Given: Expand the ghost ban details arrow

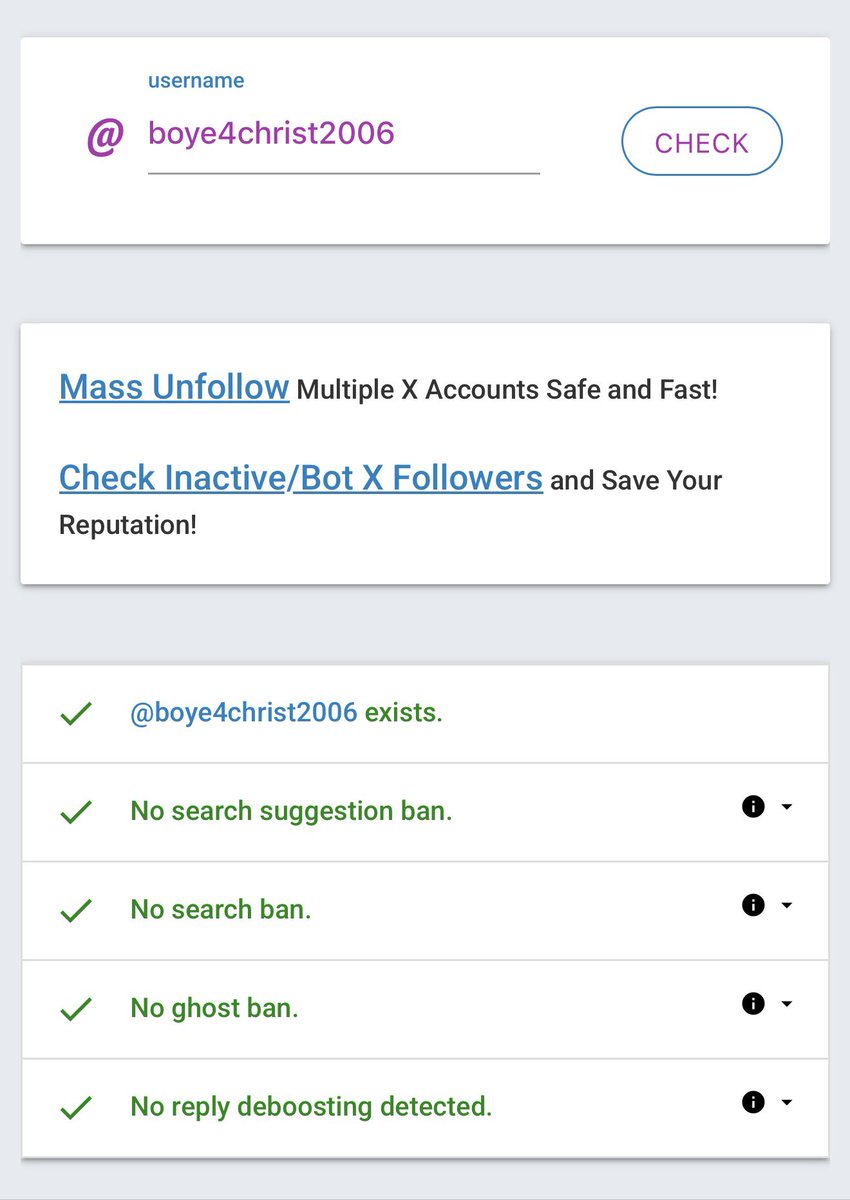Looking at the screenshot, I should [x=786, y=1004].
